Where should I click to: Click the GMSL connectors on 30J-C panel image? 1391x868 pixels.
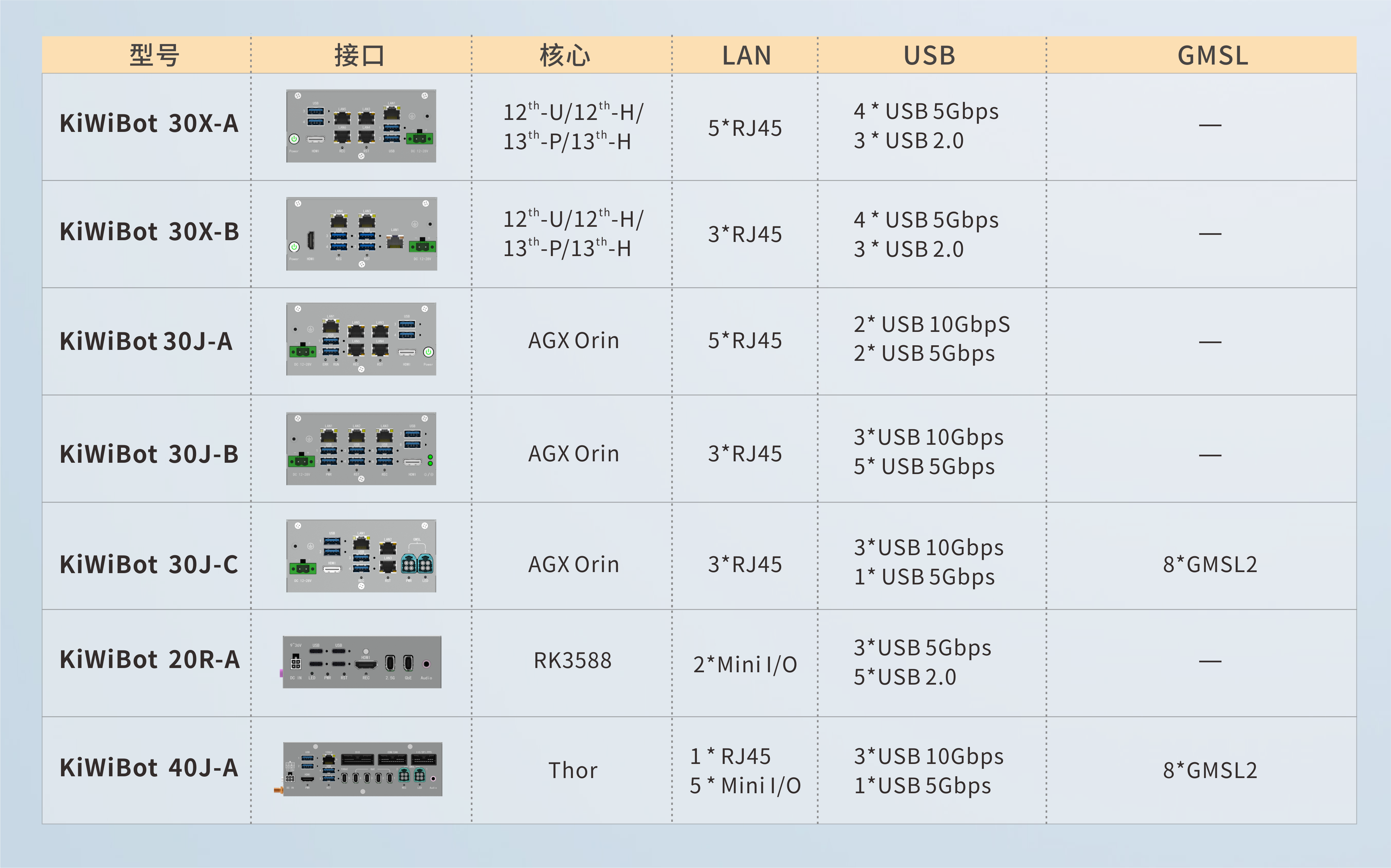coord(416,564)
